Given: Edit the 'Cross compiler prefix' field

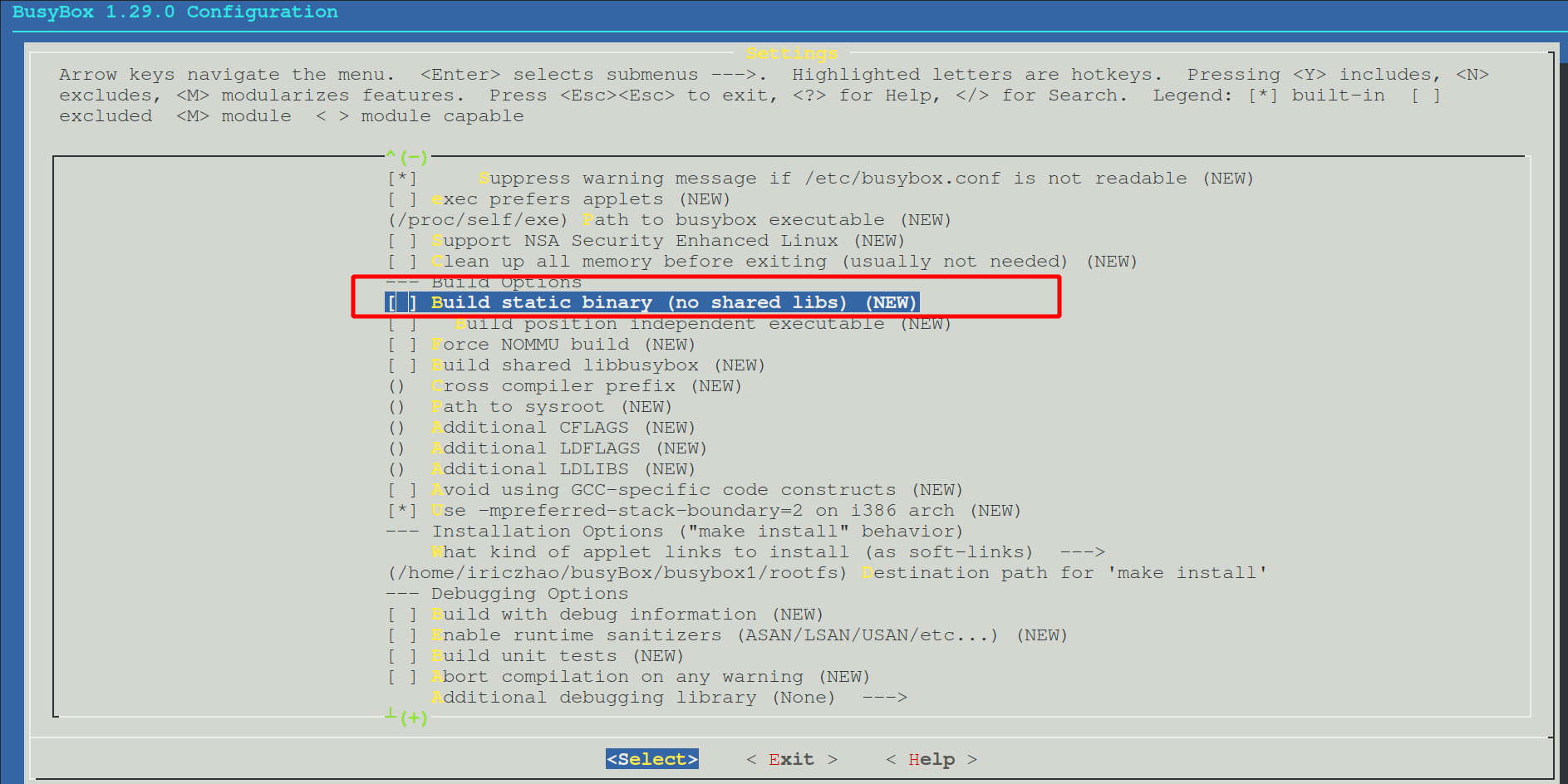Looking at the screenshot, I should pyautogui.click(x=554, y=385).
